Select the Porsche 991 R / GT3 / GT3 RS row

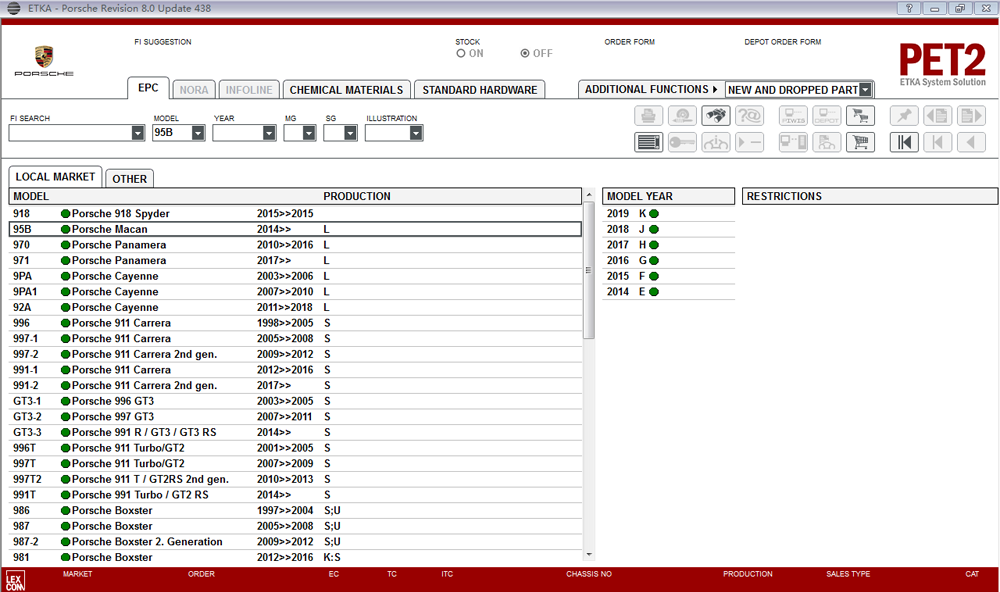click(x=295, y=433)
